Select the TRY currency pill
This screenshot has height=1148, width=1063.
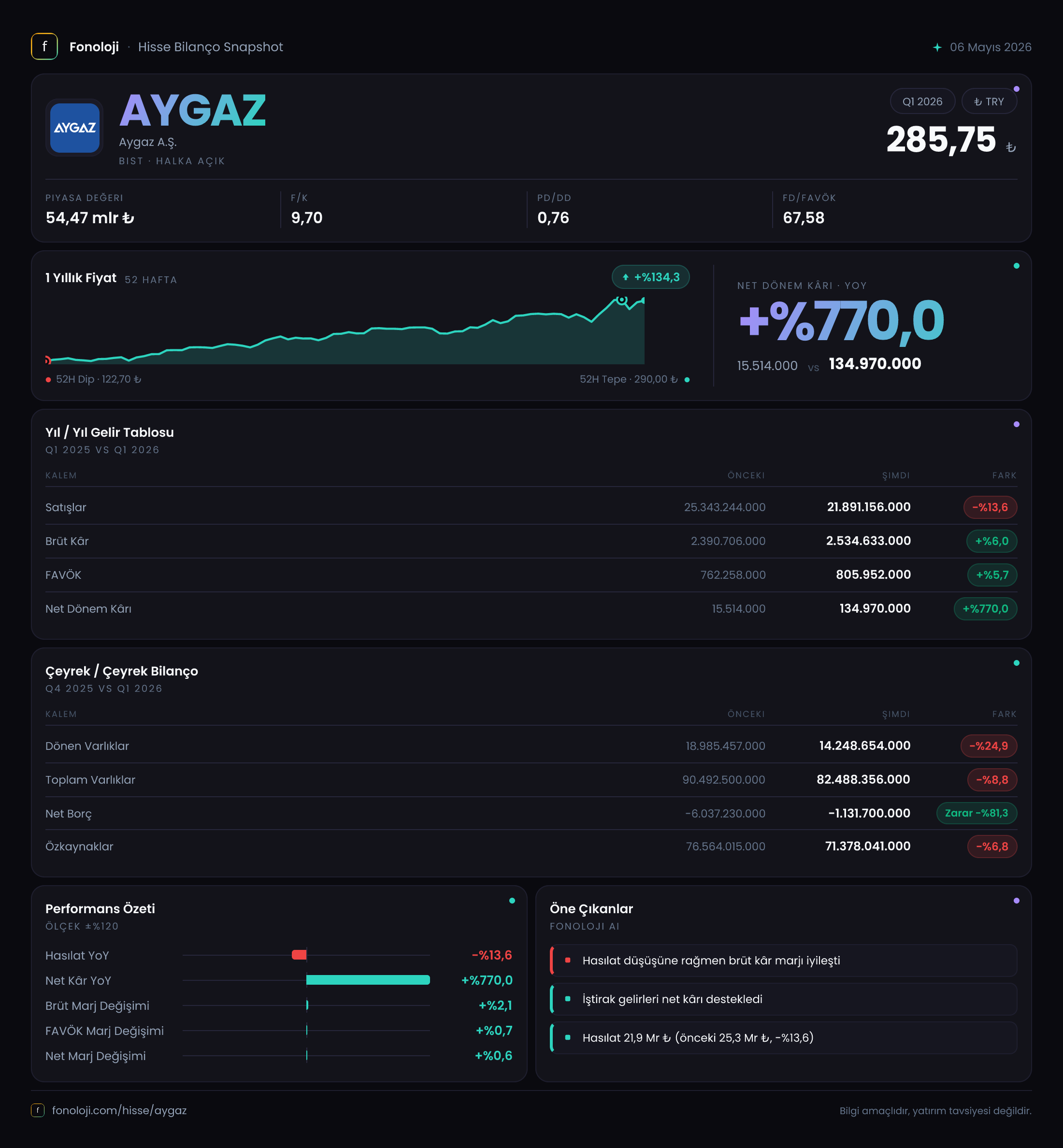pyautogui.click(x=989, y=101)
